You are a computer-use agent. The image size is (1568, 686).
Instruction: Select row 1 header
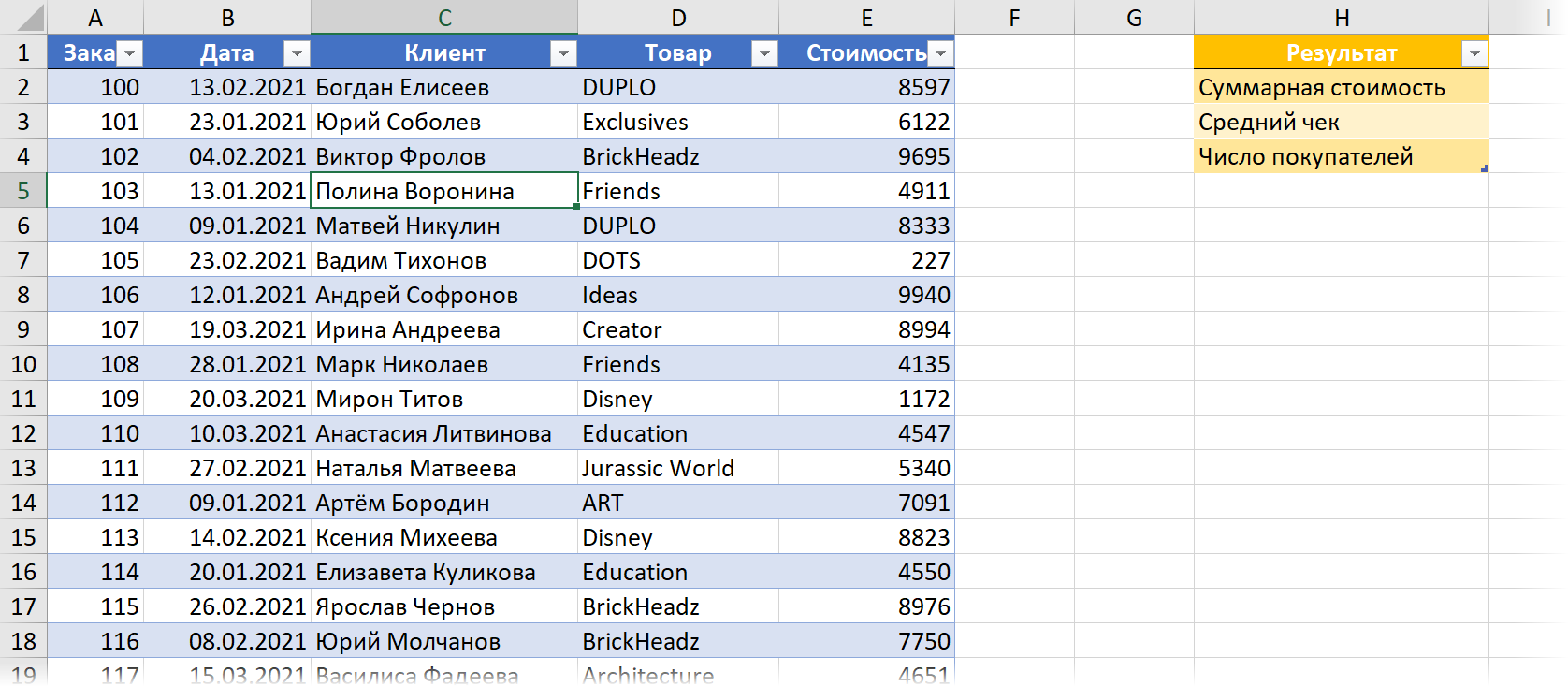pyautogui.click(x=23, y=52)
